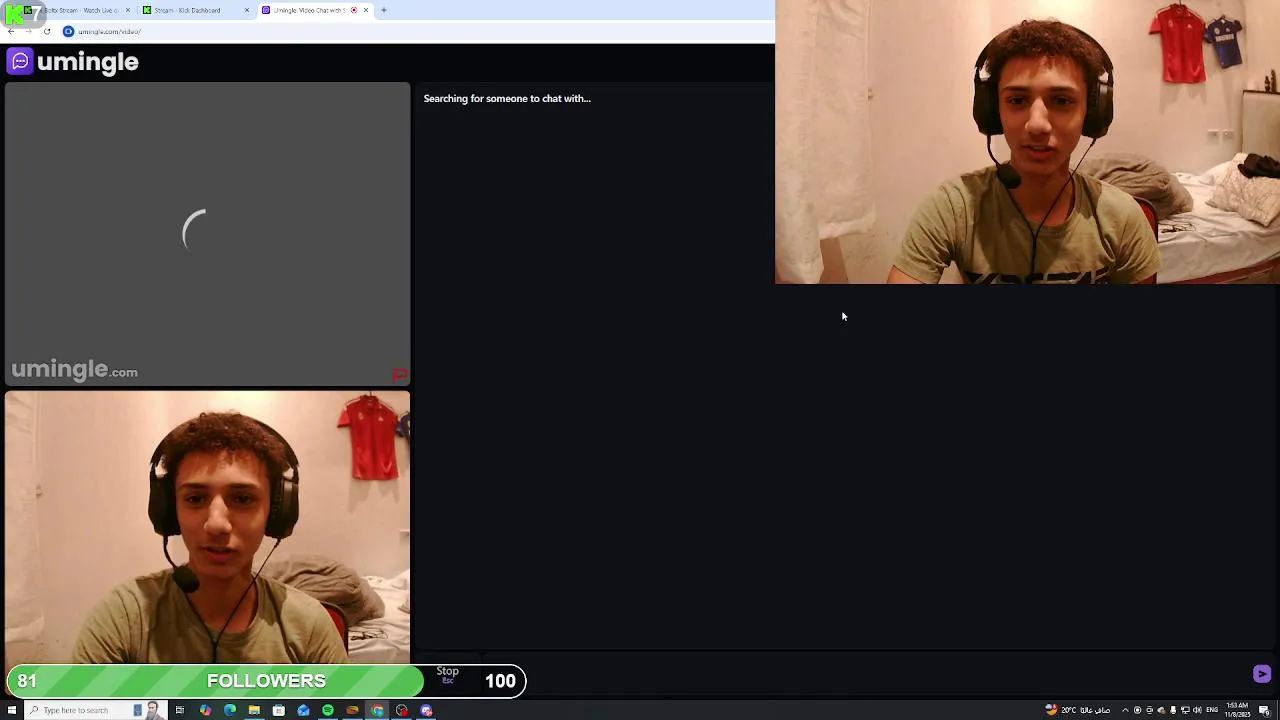Click your own webcam preview on Umingle
Screen dimensions: 1280x720
click(x=207, y=527)
